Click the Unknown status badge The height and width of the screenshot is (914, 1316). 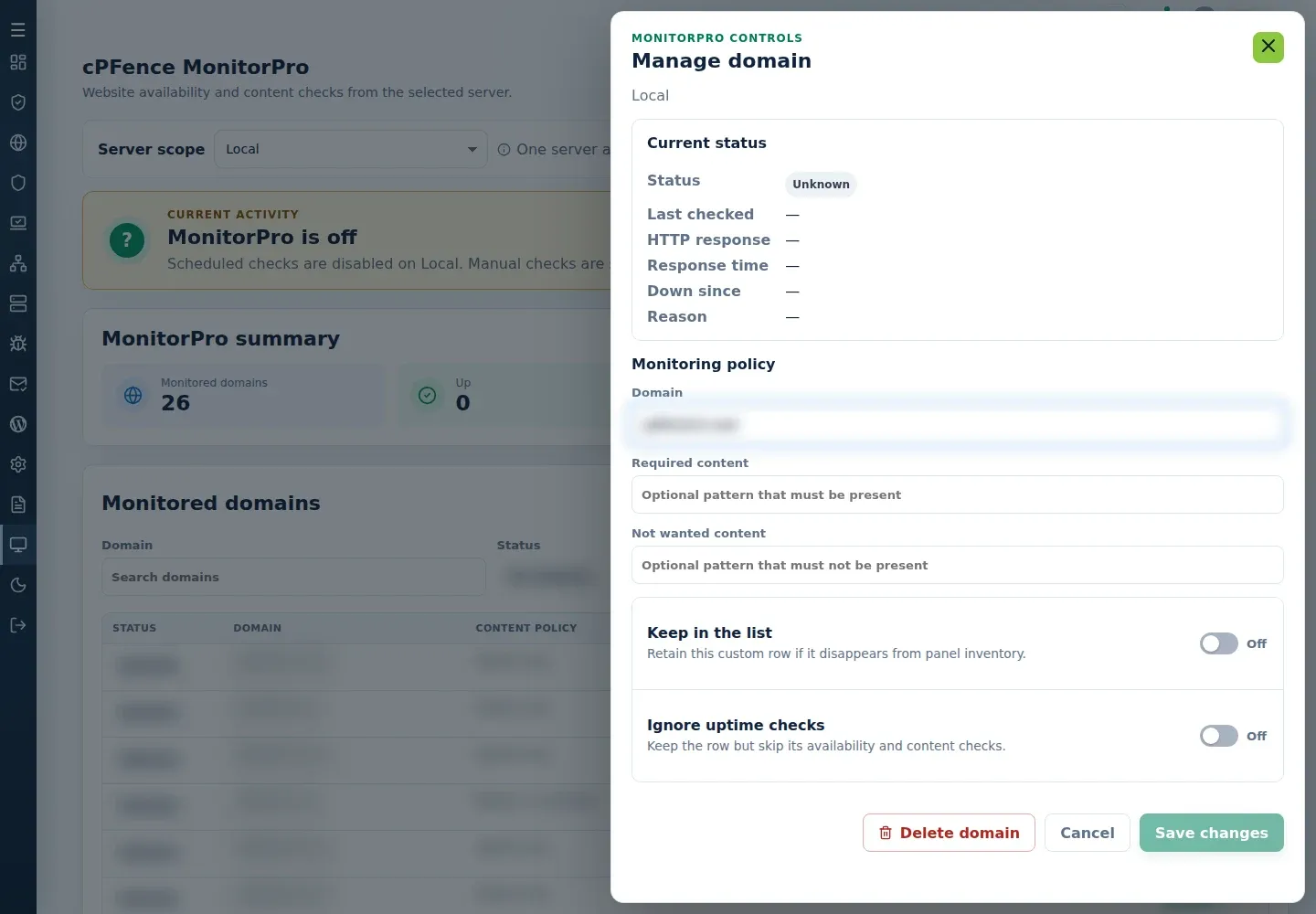(x=821, y=185)
